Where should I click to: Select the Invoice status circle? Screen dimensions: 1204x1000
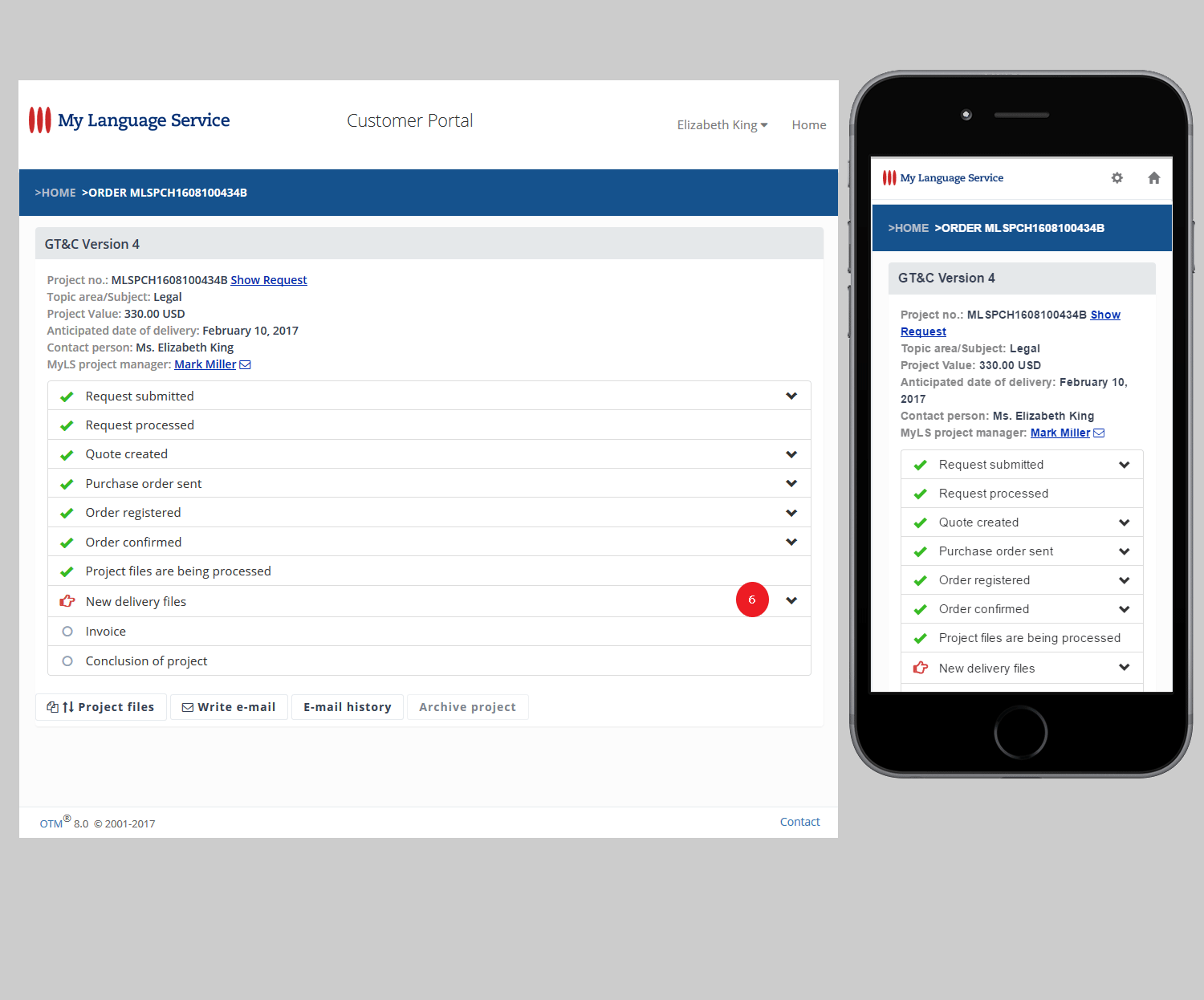click(67, 632)
